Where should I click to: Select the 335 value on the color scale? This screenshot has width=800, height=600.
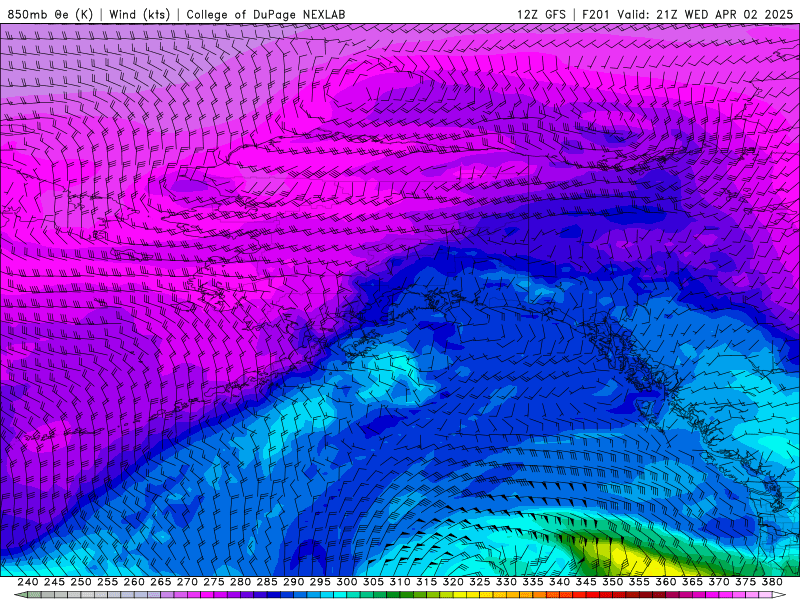(533, 582)
